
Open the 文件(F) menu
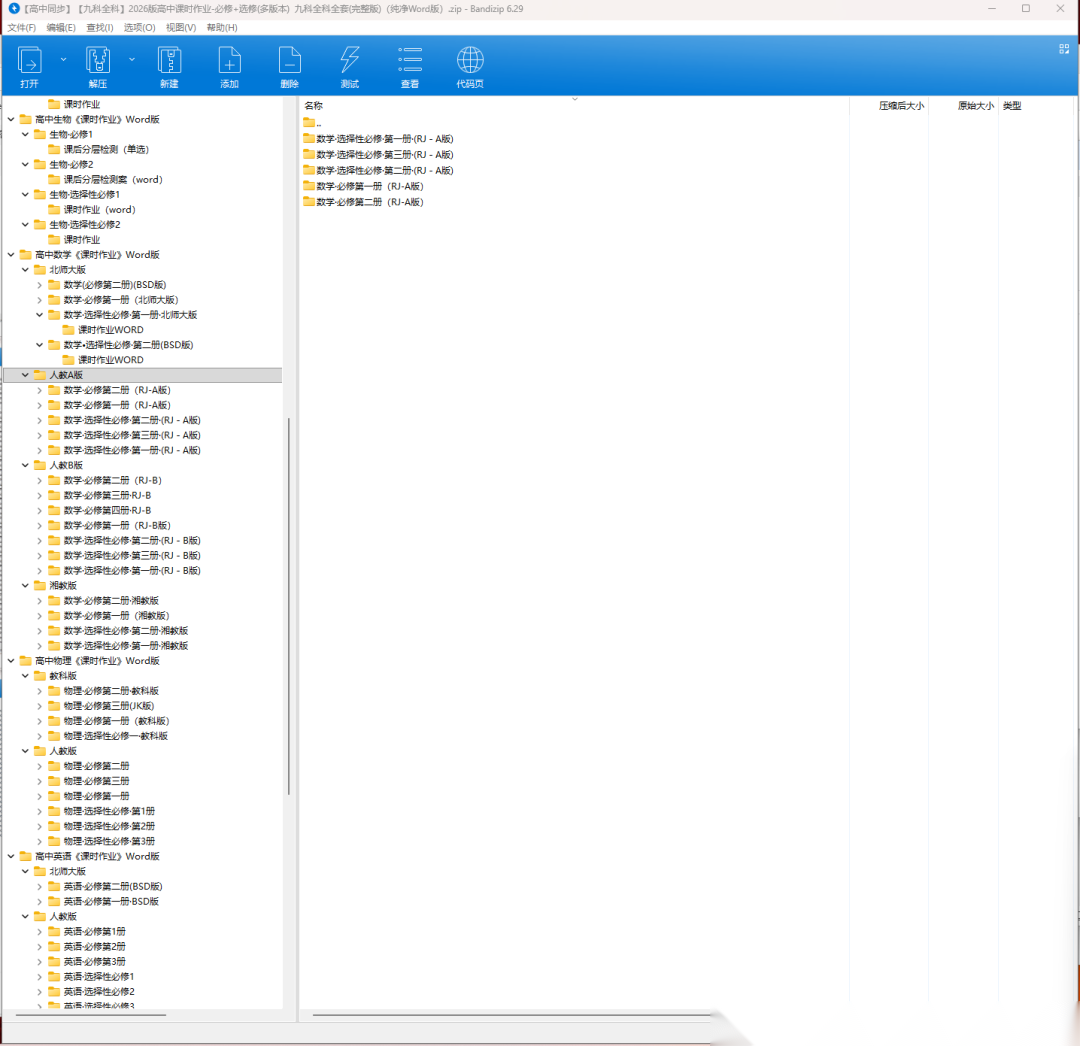pos(21,27)
